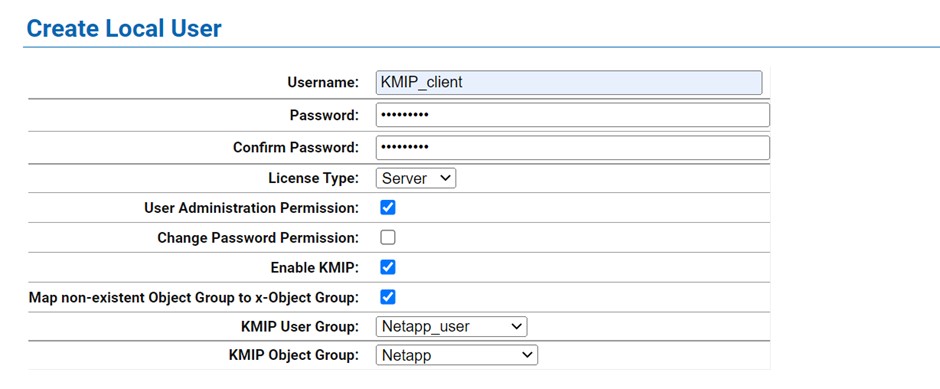
Task: Click the Change Password Permission: label
Action: [258, 238]
